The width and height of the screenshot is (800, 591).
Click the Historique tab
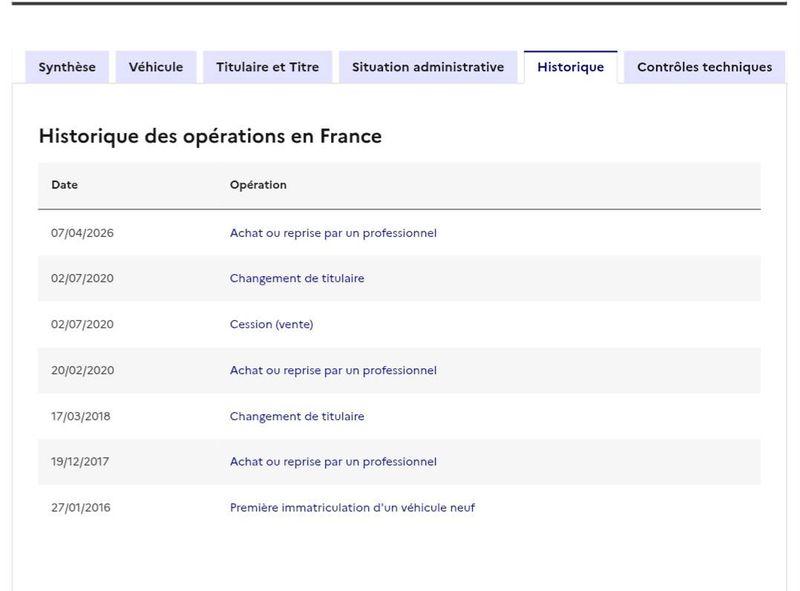570,67
